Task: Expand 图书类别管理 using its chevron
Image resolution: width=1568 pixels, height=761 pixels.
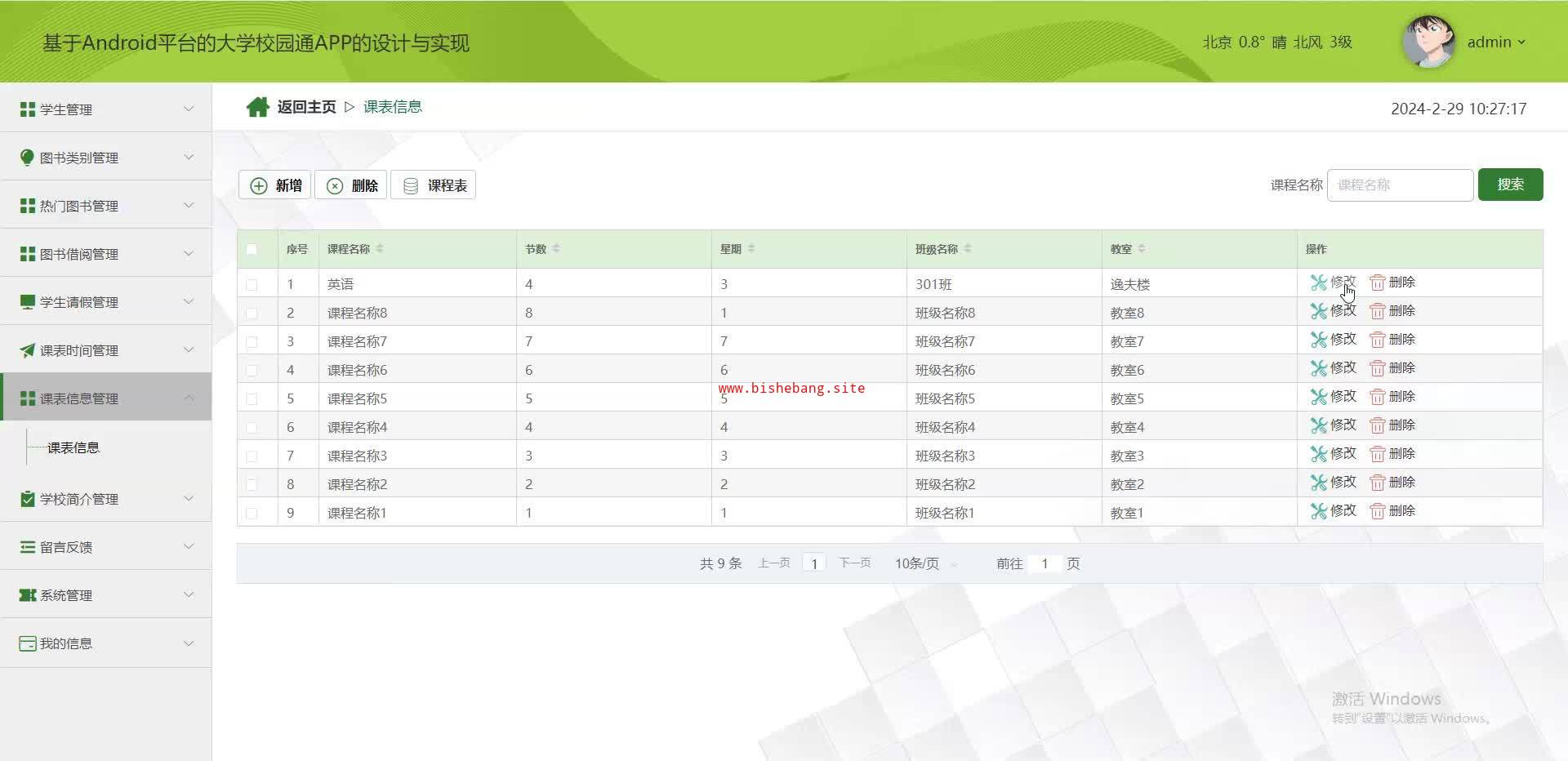Action: coord(189,157)
